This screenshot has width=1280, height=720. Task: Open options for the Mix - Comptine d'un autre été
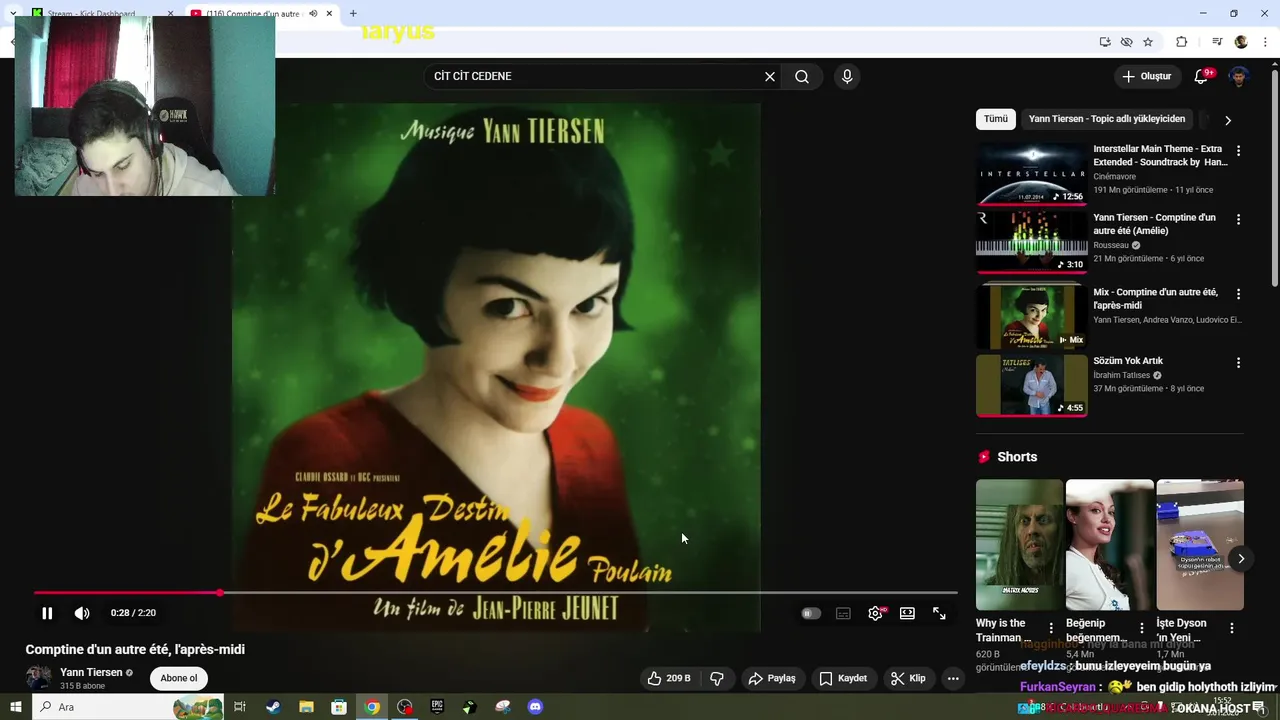[x=1238, y=294]
